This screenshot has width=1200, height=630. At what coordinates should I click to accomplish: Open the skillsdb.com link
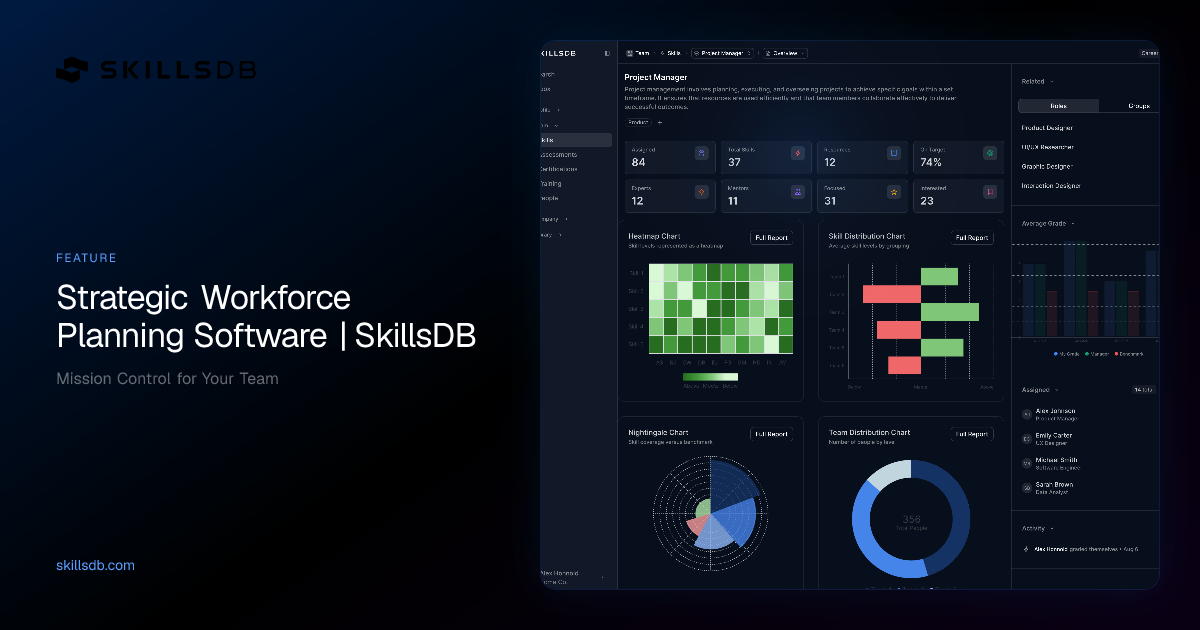[96, 566]
